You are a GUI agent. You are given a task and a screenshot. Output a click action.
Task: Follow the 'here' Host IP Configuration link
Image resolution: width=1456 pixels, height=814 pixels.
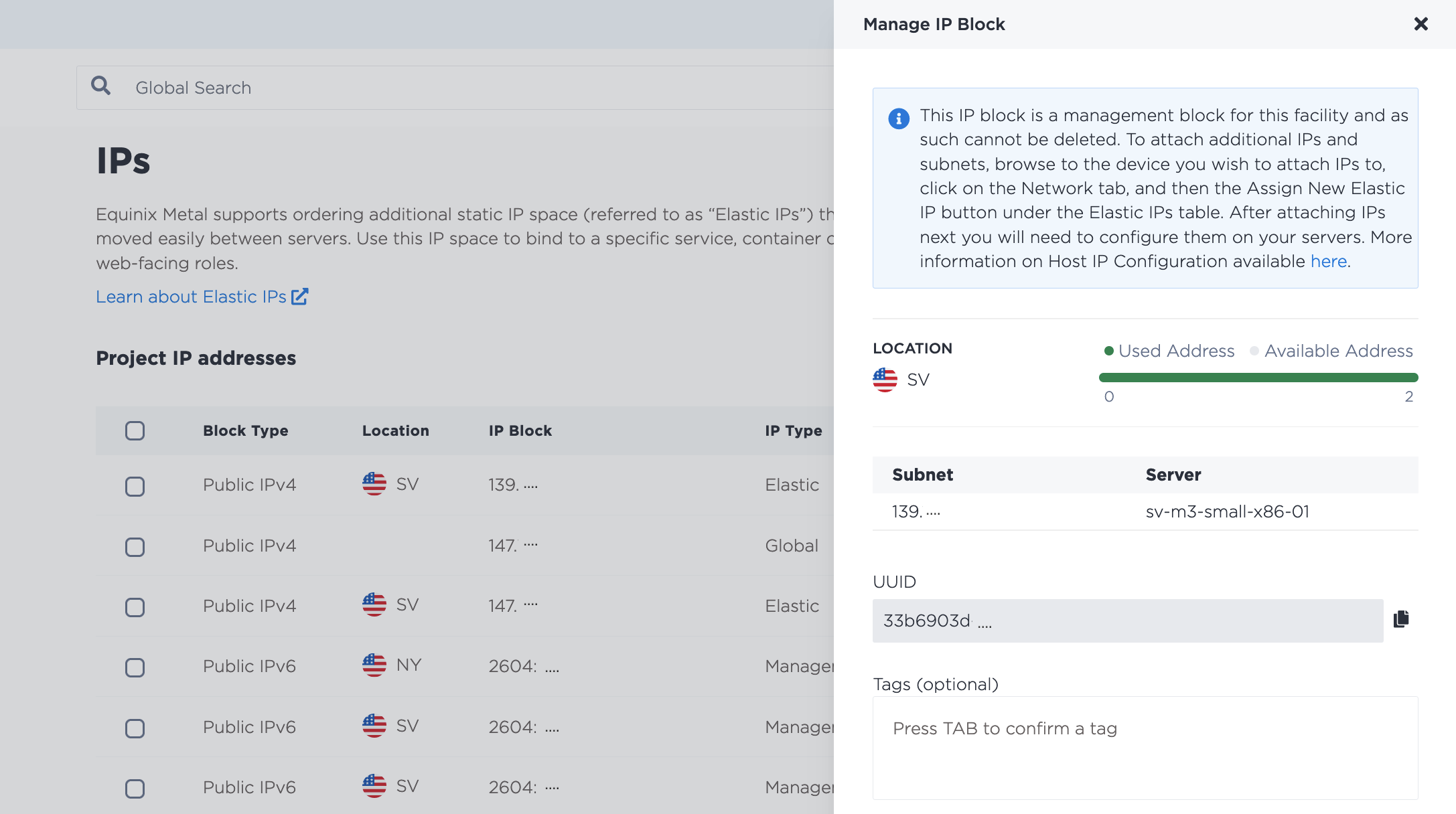point(1329,261)
